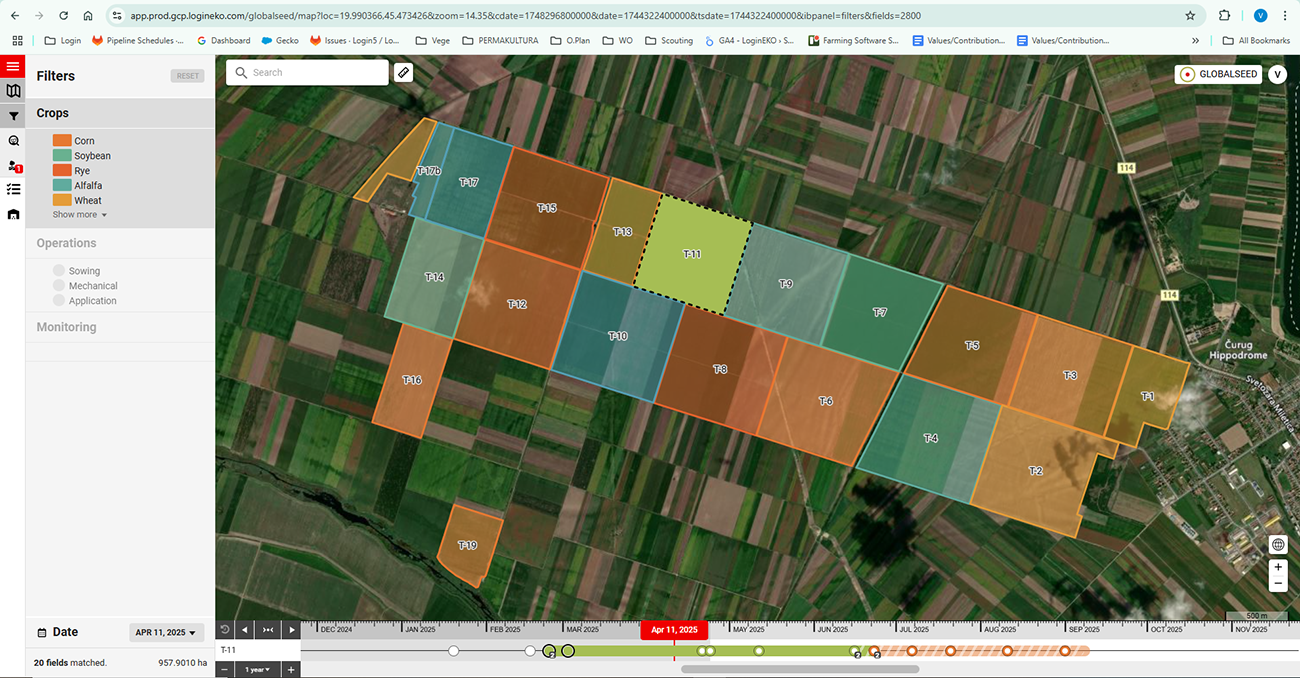This screenshot has width=1300, height=678.
Task: Toggle the Corn crop filter swatch
Action: click(x=62, y=141)
